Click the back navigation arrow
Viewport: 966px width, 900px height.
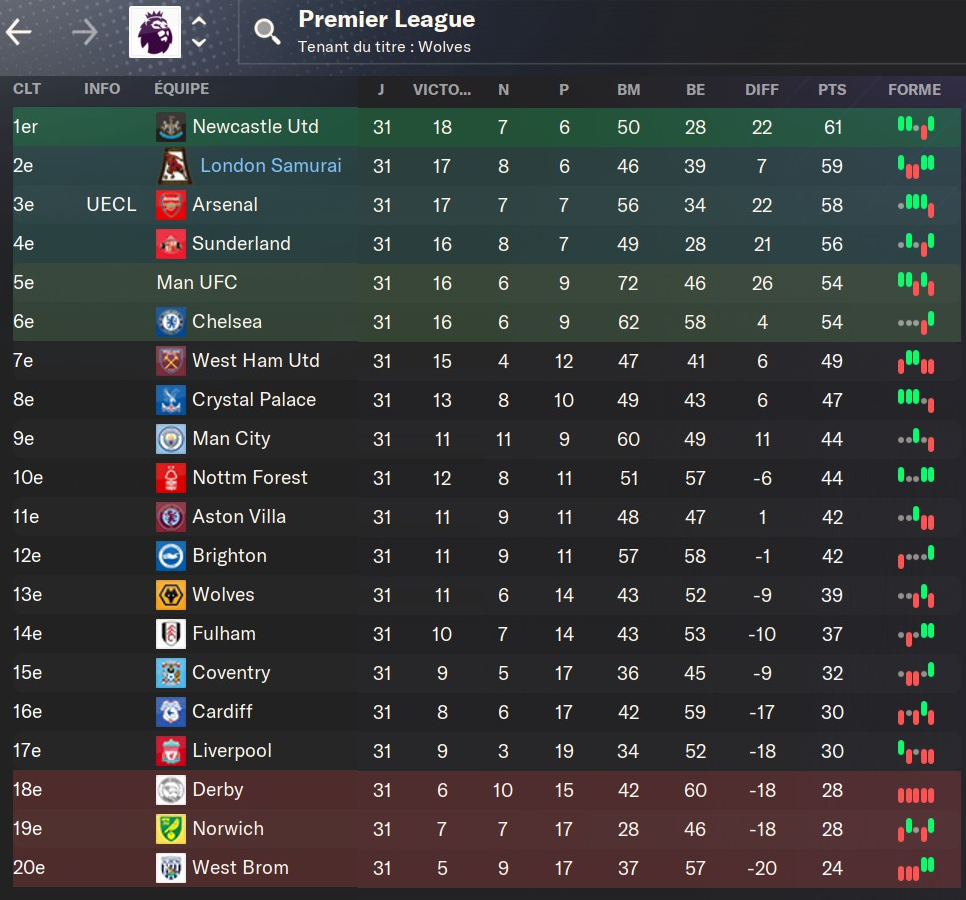(18, 32)
